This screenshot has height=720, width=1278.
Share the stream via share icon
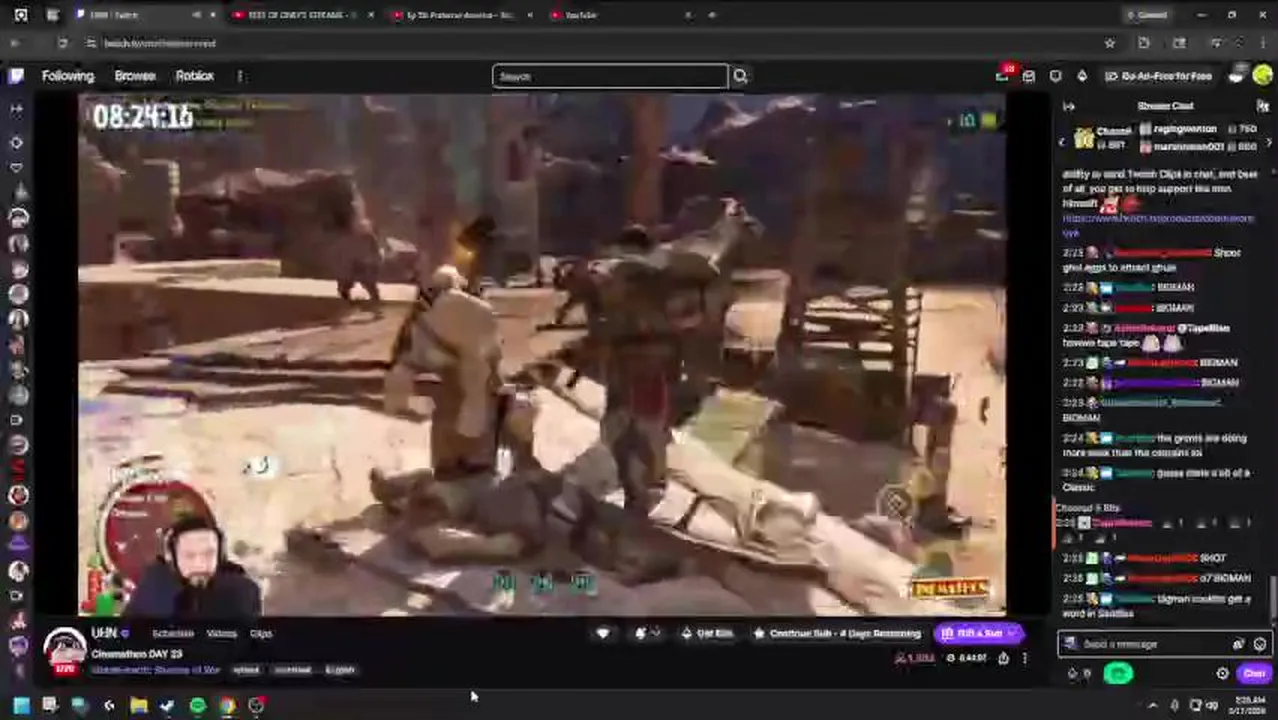point(1003,658)
